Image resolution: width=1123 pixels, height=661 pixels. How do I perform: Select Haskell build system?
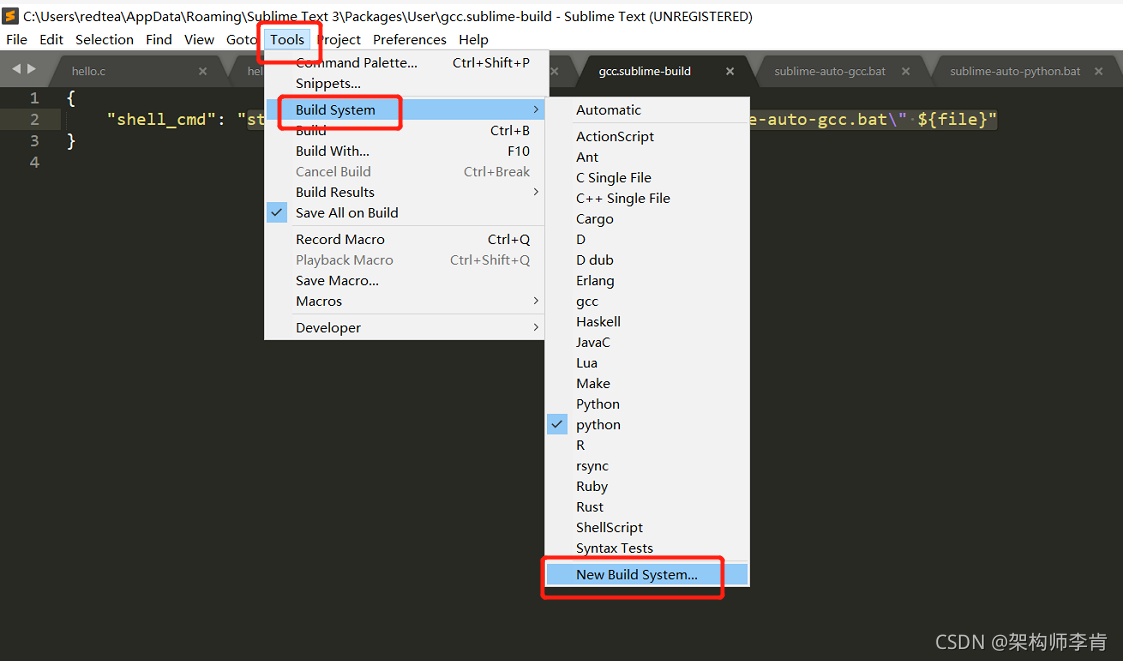pyautogui.click(x=647, y=322)
